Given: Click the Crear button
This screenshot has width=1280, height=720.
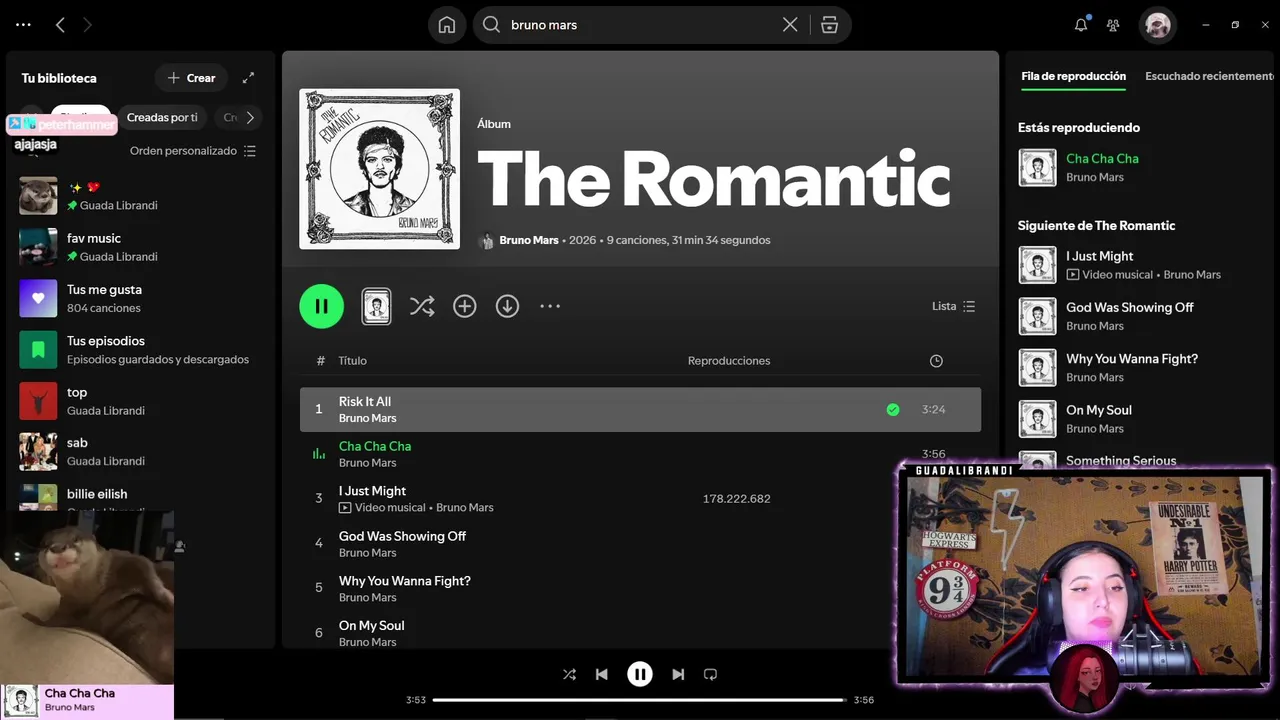Looking at the screenshot, I should (191, 78).
